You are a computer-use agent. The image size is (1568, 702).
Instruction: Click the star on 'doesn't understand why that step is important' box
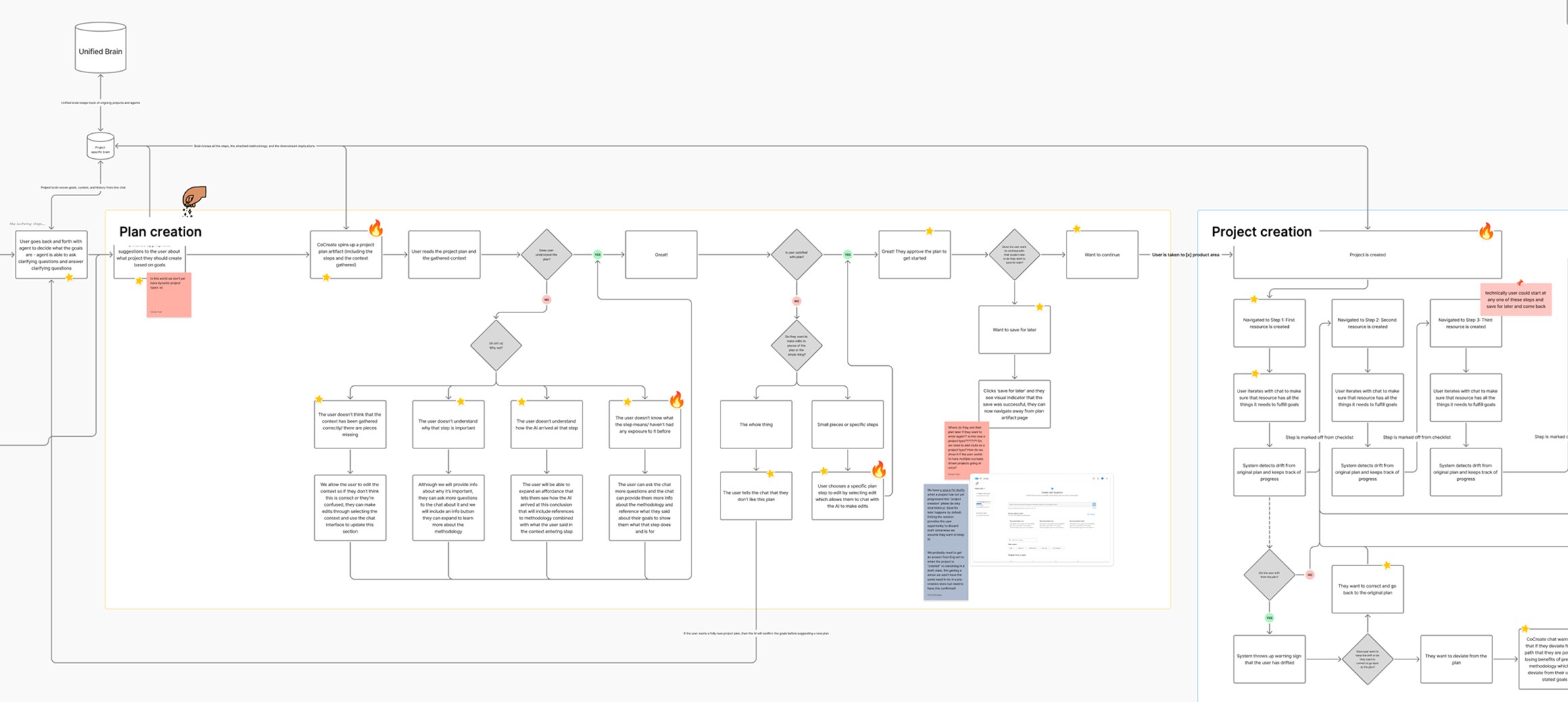(x=460, y=402)
